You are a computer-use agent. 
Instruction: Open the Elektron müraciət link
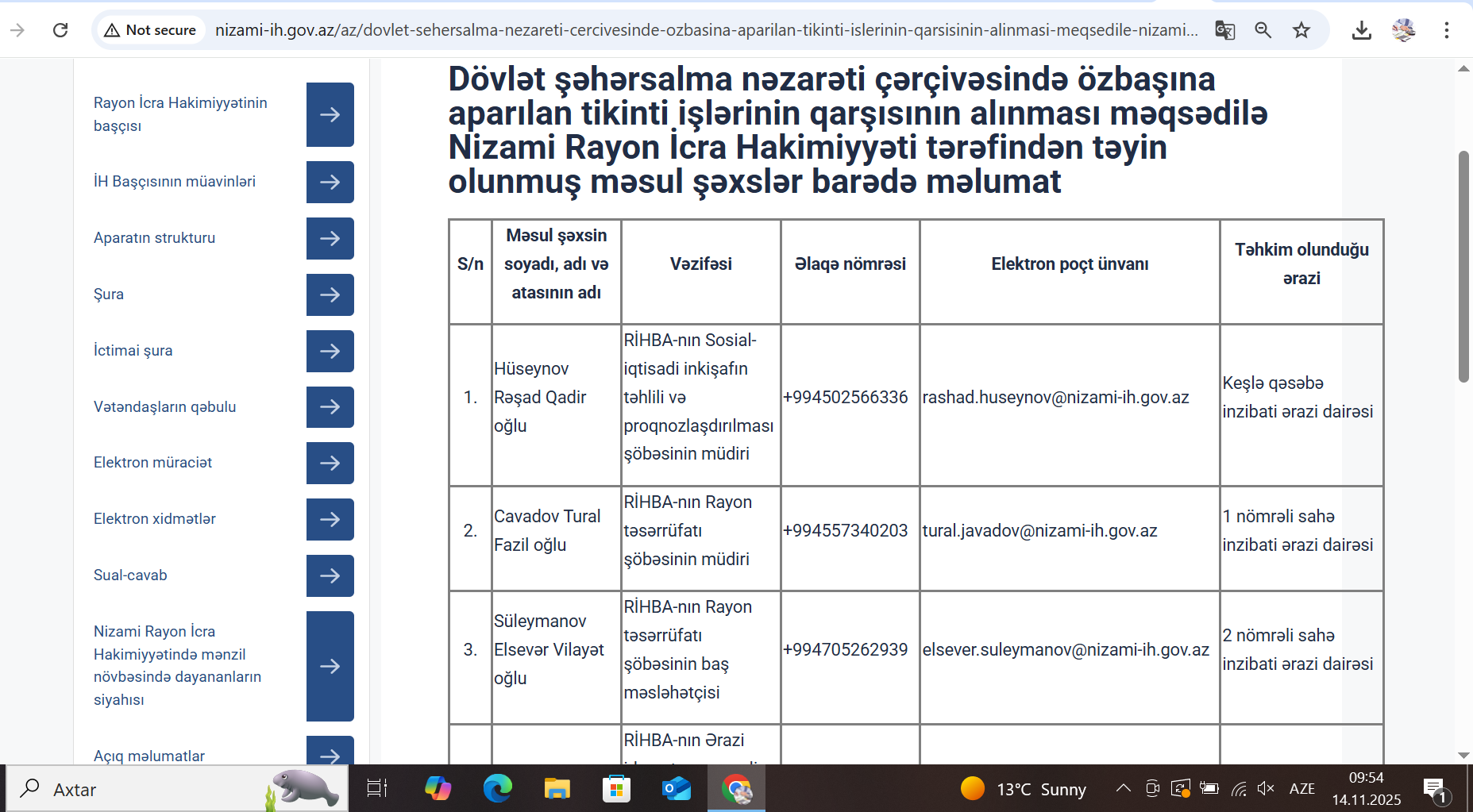pyautogui.click(x=152, y=463)
